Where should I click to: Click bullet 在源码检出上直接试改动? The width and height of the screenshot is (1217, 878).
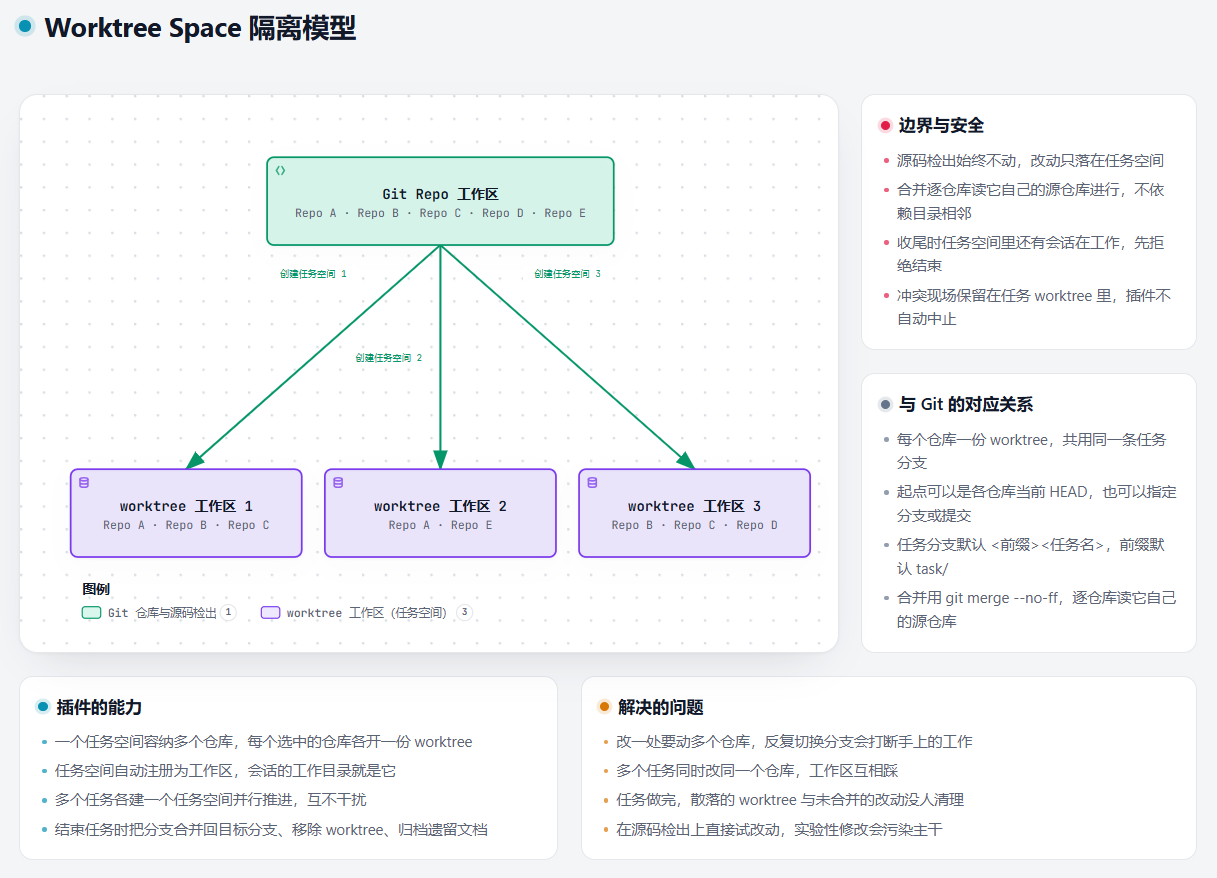point(778,829)
